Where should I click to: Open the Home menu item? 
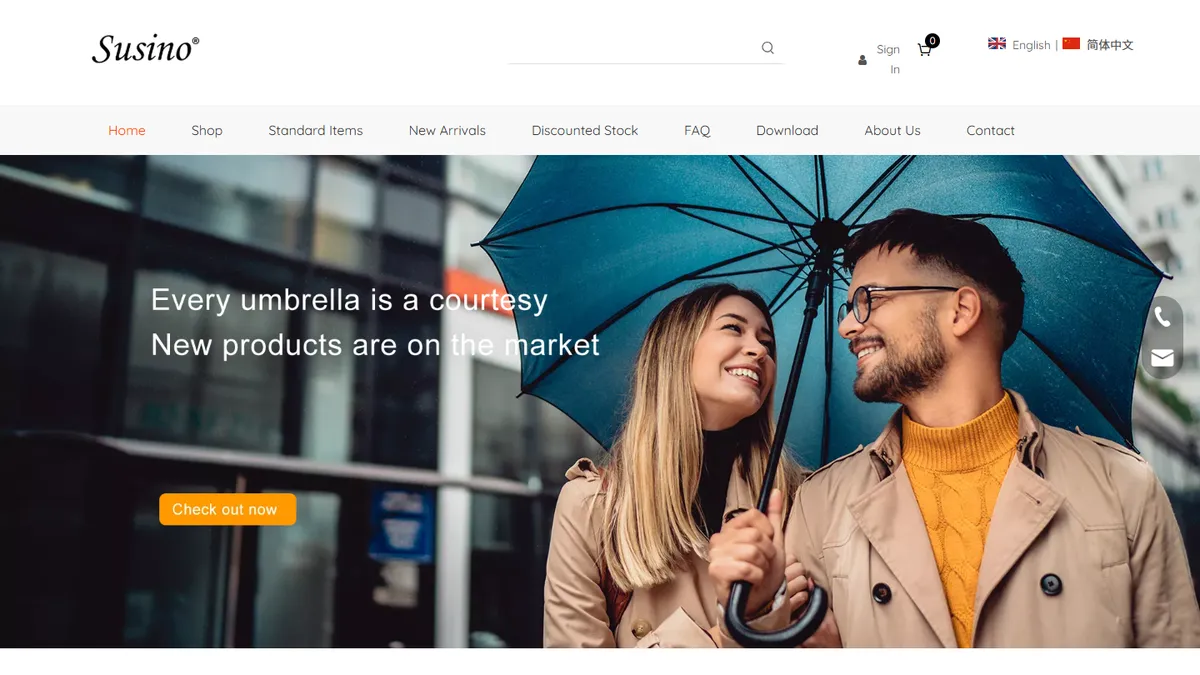(127, 130)
